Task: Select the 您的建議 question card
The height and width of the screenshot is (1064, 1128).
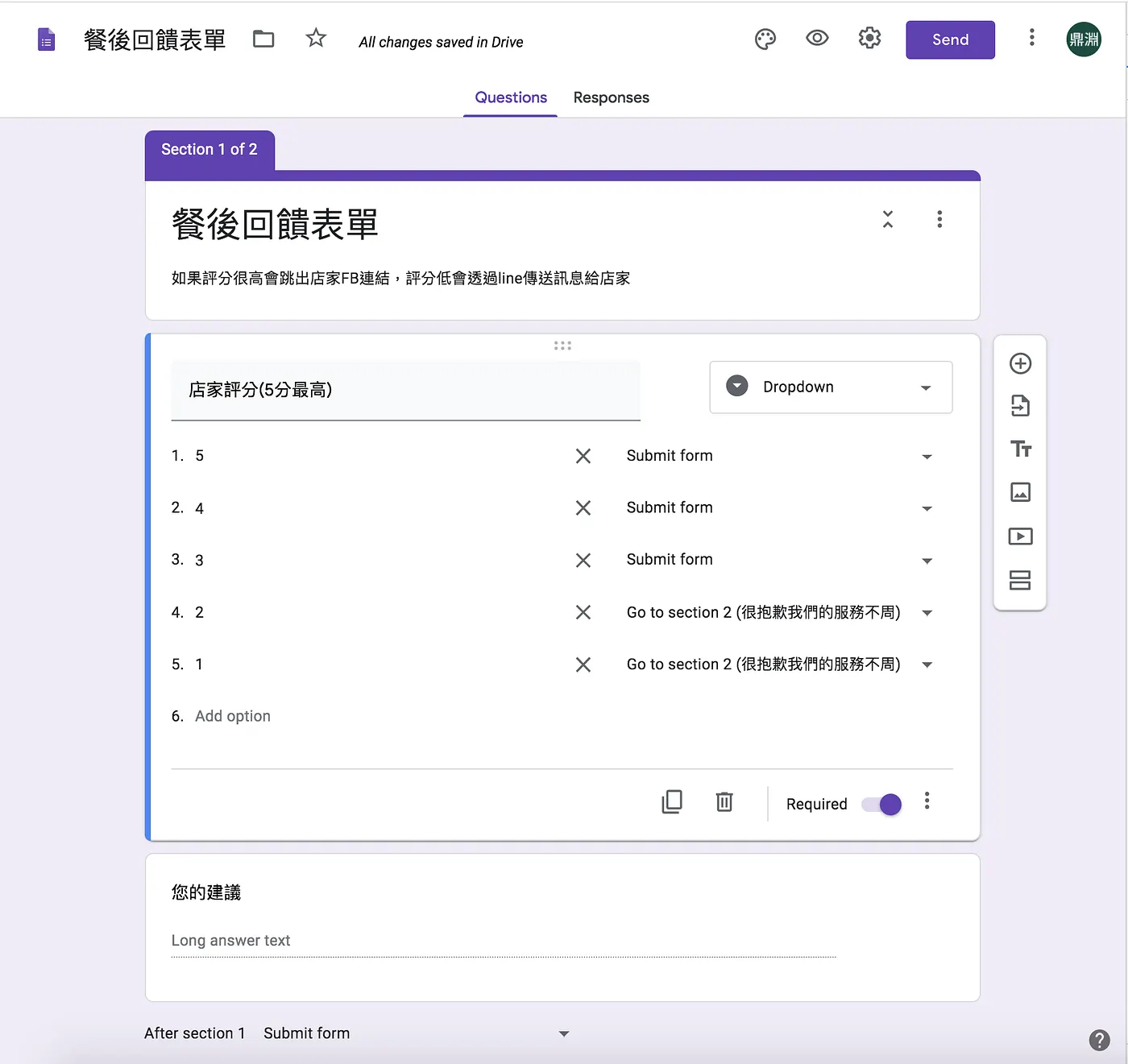Action: (562, 928)
